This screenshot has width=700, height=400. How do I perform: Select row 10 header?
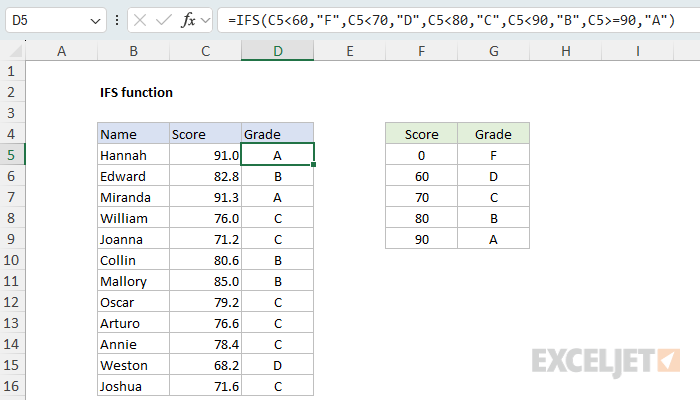coord(12,260)
